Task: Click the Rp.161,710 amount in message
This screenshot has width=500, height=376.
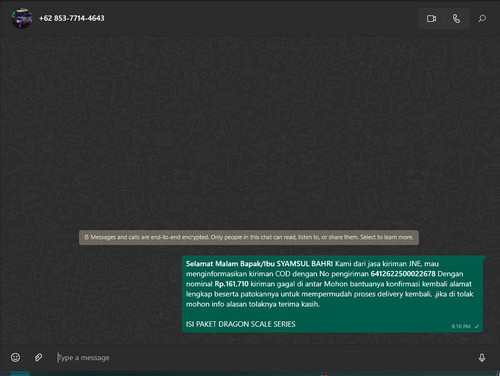Action: coord(231,284)
